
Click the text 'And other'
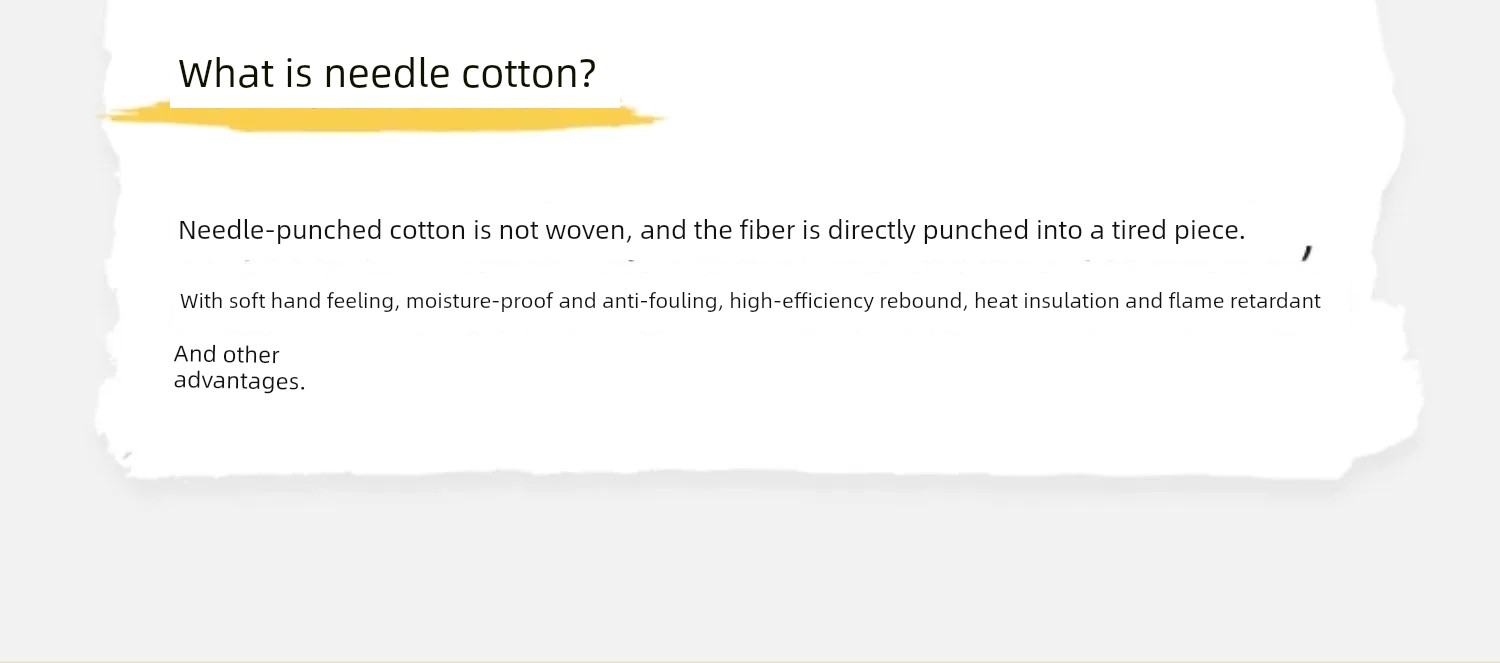[227, 355]
